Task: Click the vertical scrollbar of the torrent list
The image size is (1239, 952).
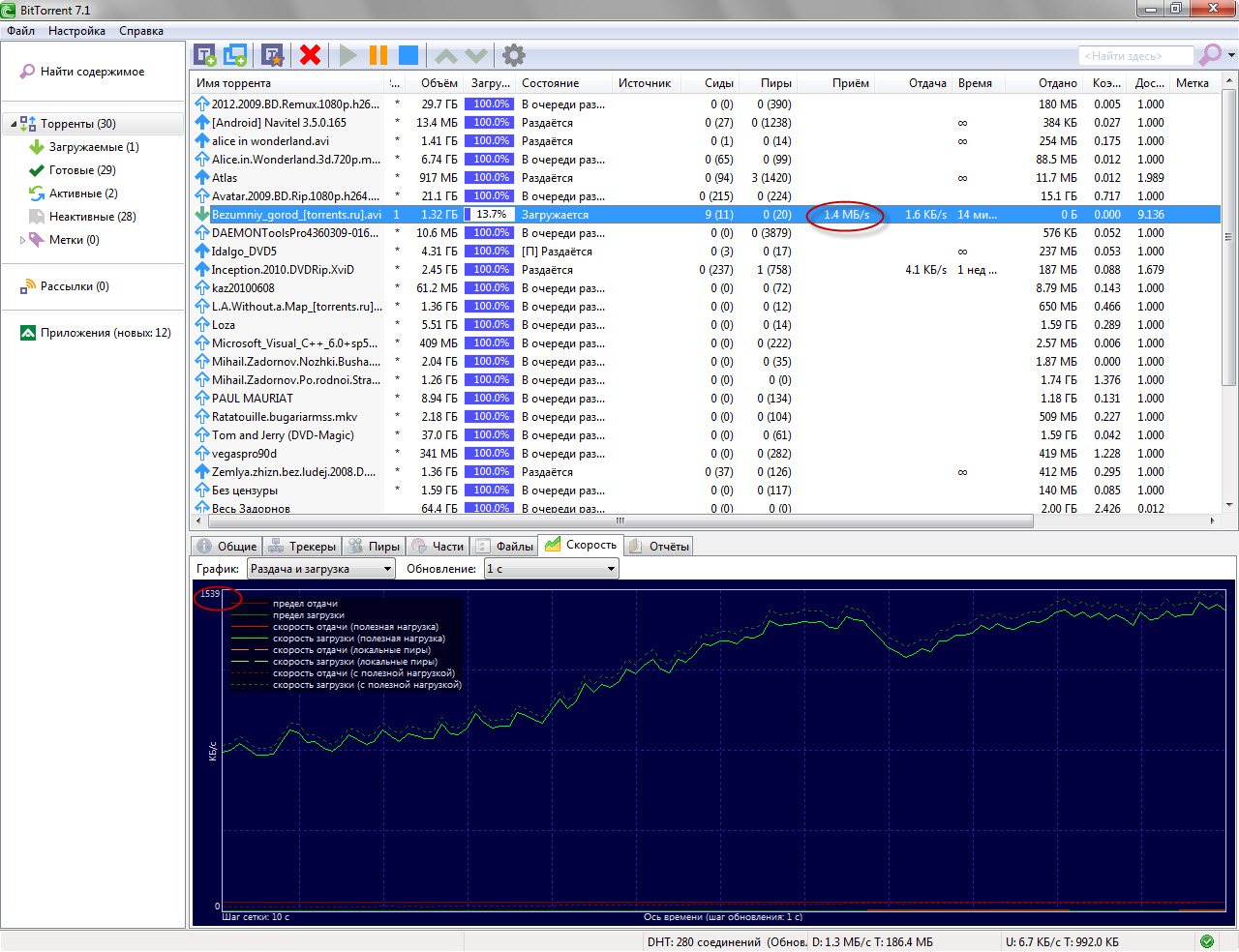Action: [x=1228, y=238]
